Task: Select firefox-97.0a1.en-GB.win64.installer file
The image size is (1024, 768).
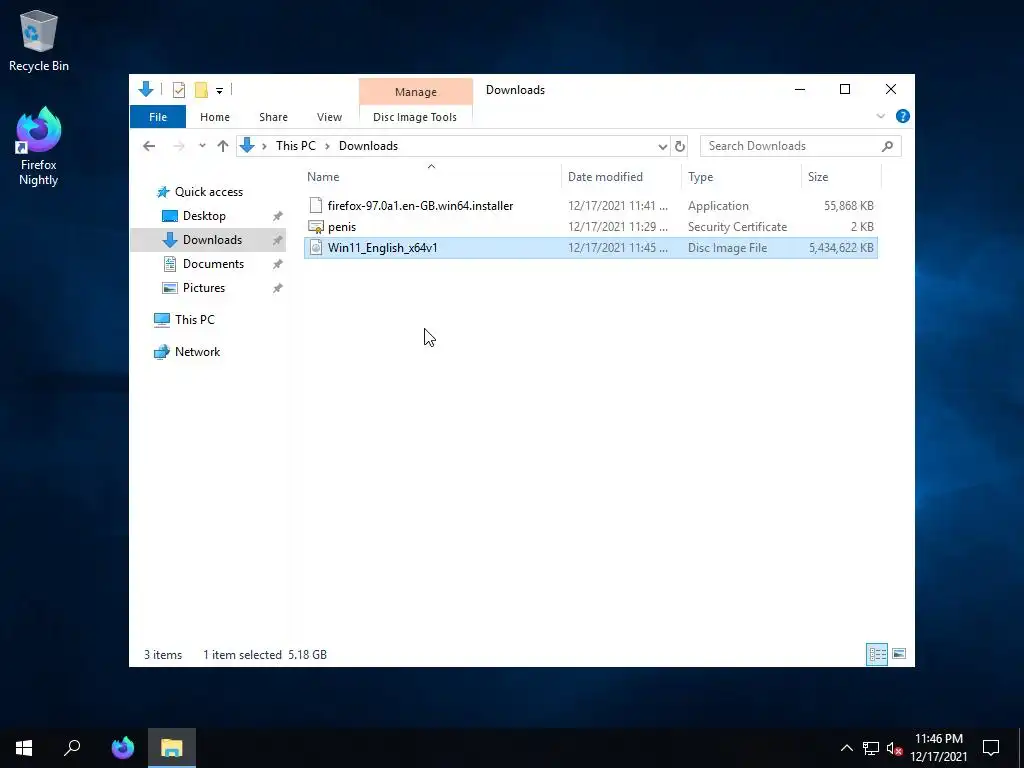Action: 420,206
